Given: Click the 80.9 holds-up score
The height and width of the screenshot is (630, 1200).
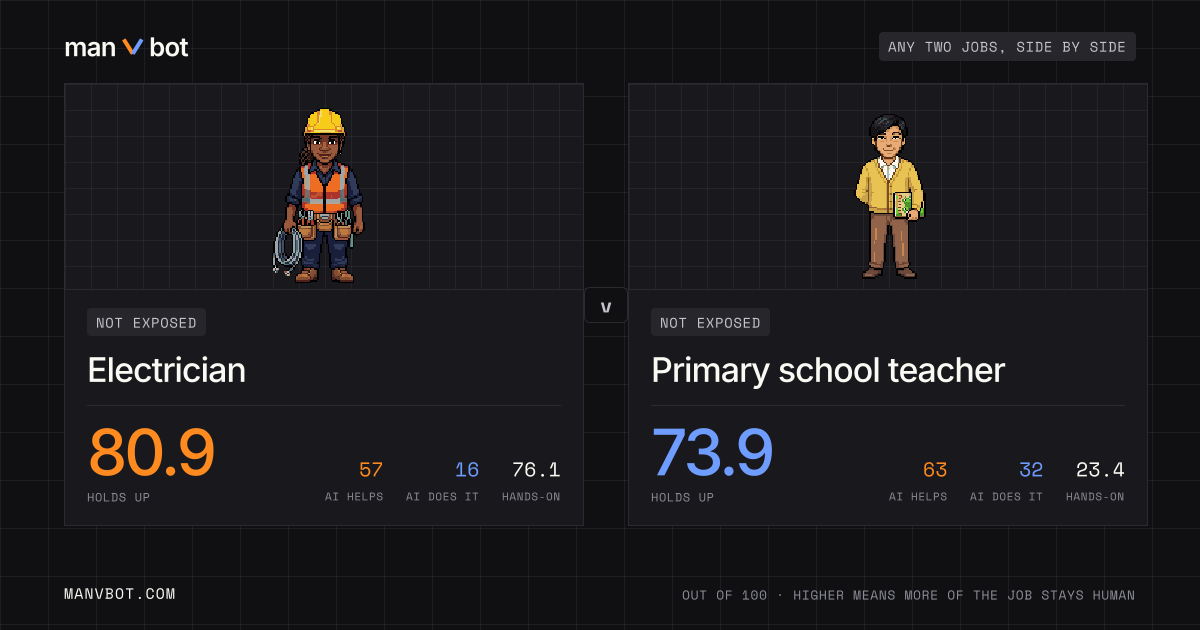Looking at the screenshot, I should [x=151, y=452].
